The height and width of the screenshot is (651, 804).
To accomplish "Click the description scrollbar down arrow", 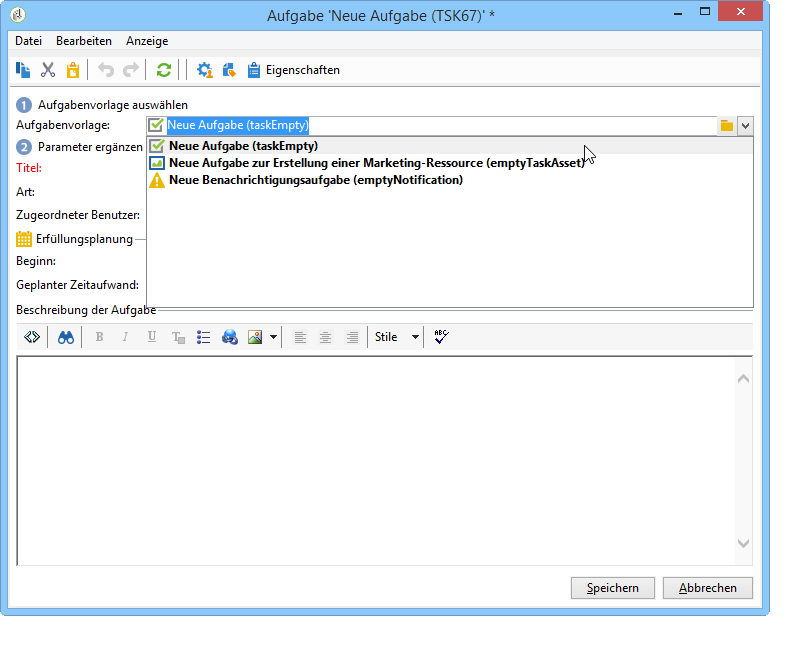I will [x=743, y=543].
